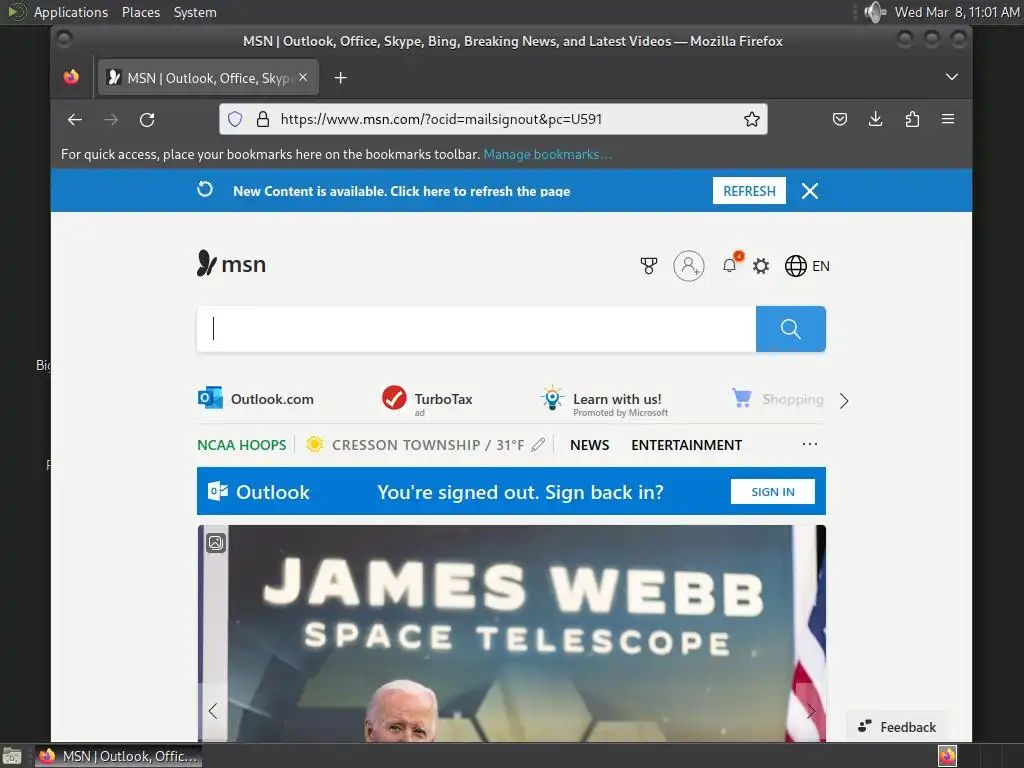This screenshot has height=768, width=1024.
Task: Open NCAA HOOPS section
Action: pyautogui.click(x=242, y=445)
